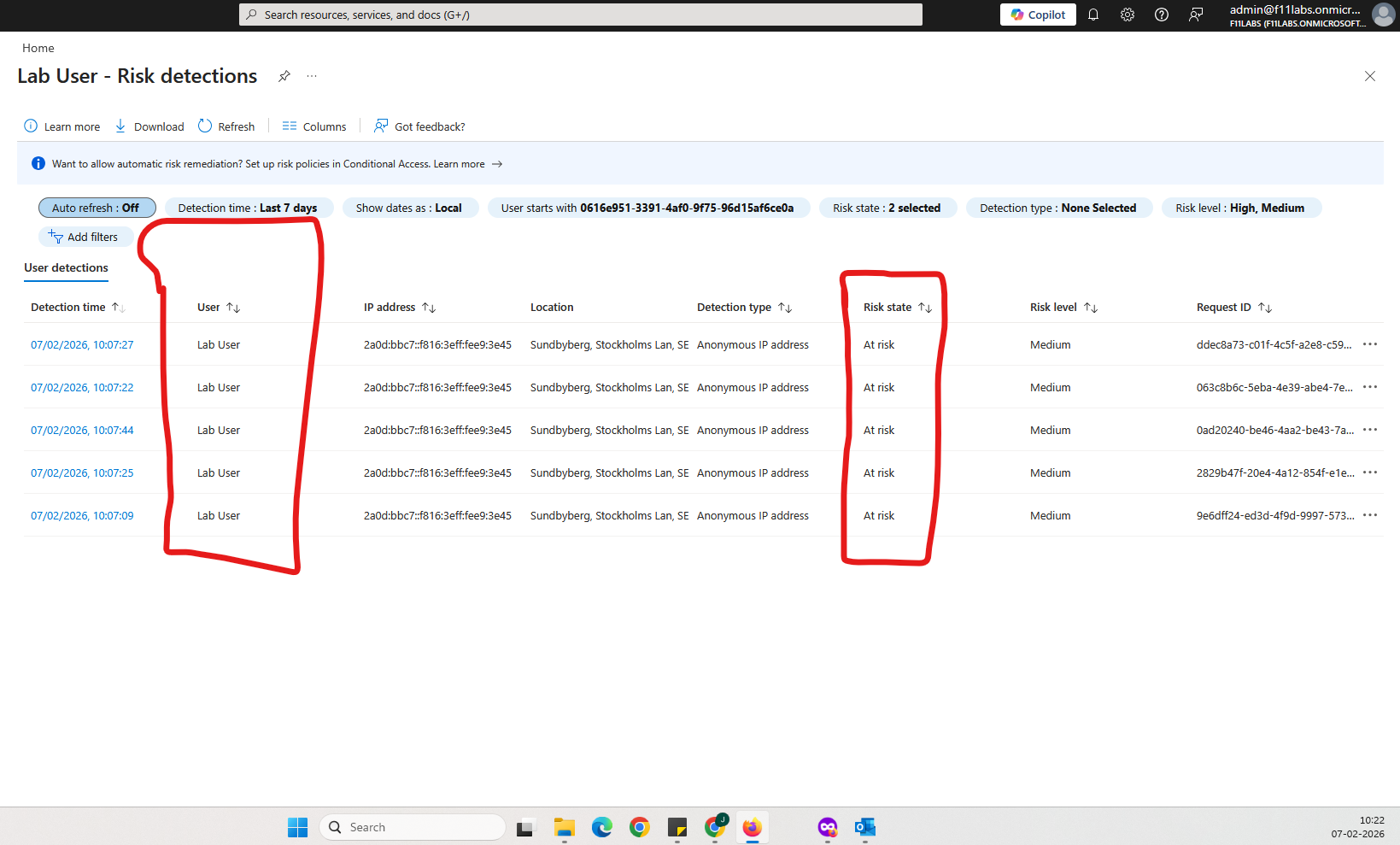Open the Risk state: 2 selected filter

887,208
